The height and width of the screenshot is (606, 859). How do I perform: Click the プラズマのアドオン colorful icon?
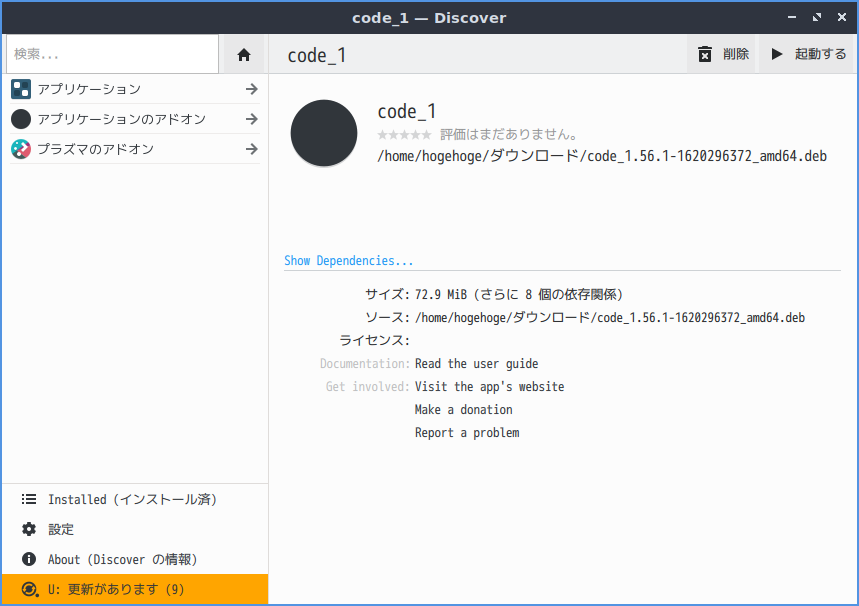click(21, 149)
